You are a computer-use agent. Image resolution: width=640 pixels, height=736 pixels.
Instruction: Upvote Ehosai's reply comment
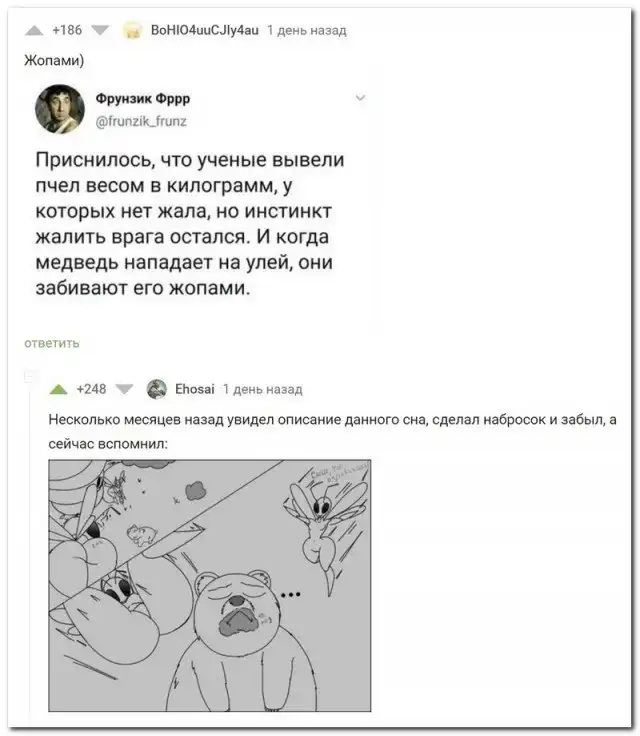pos(58,389)
